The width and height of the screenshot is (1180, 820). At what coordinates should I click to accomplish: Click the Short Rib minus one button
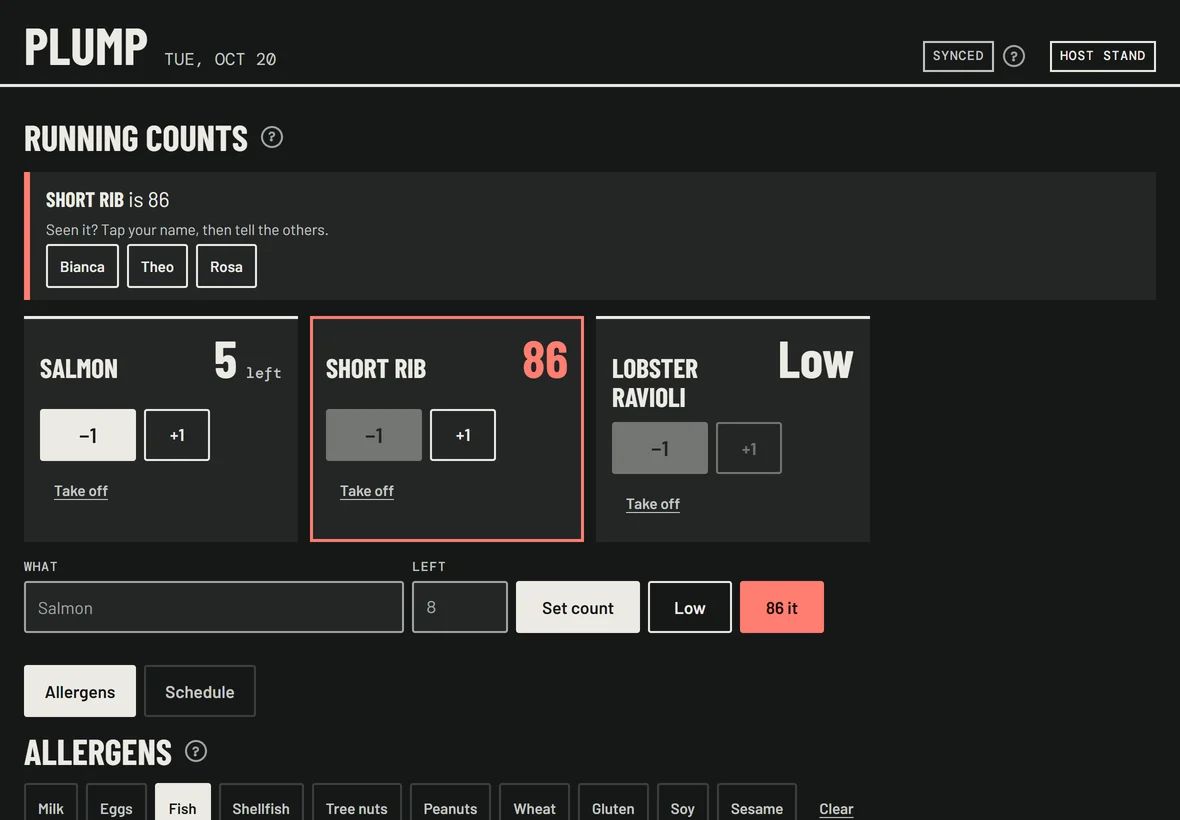click(x=374, y=435)
